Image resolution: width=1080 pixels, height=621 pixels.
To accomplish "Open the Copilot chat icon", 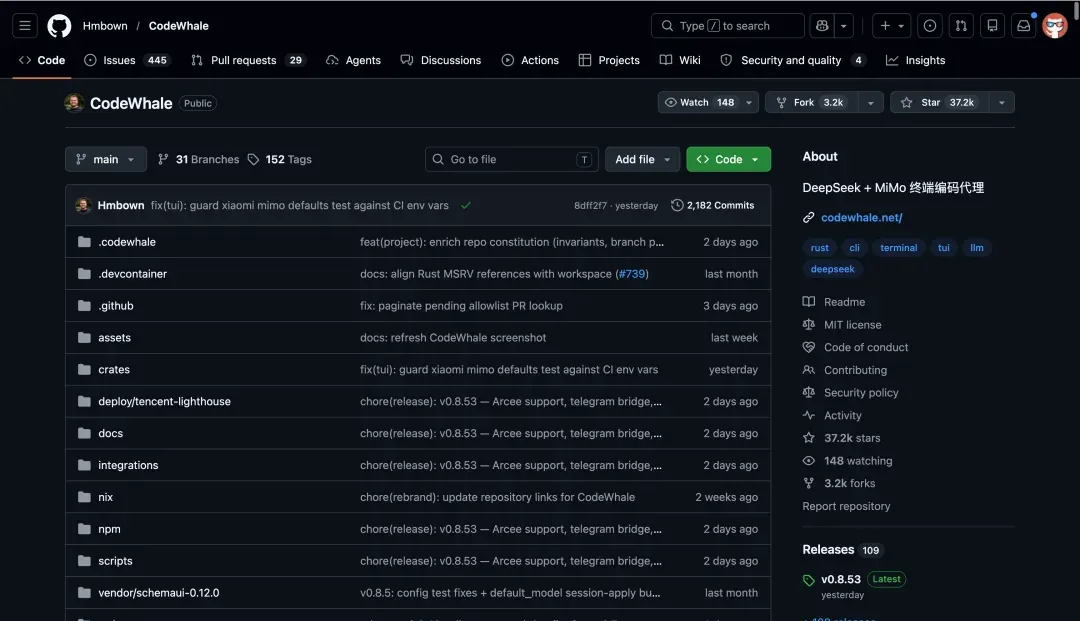I will [822, 25].
